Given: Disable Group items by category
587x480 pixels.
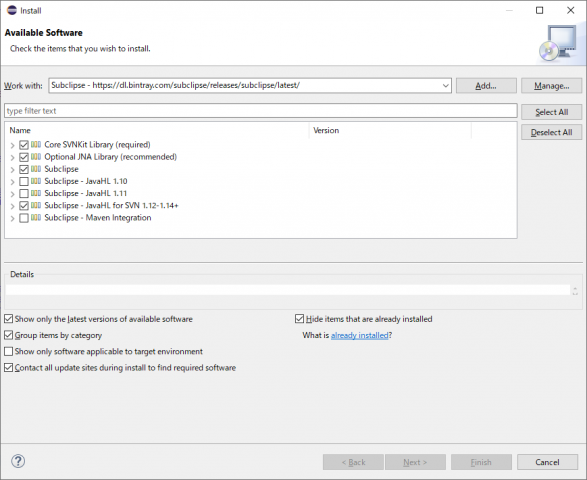Looking at the screenshot, I should tap(9, 335).
